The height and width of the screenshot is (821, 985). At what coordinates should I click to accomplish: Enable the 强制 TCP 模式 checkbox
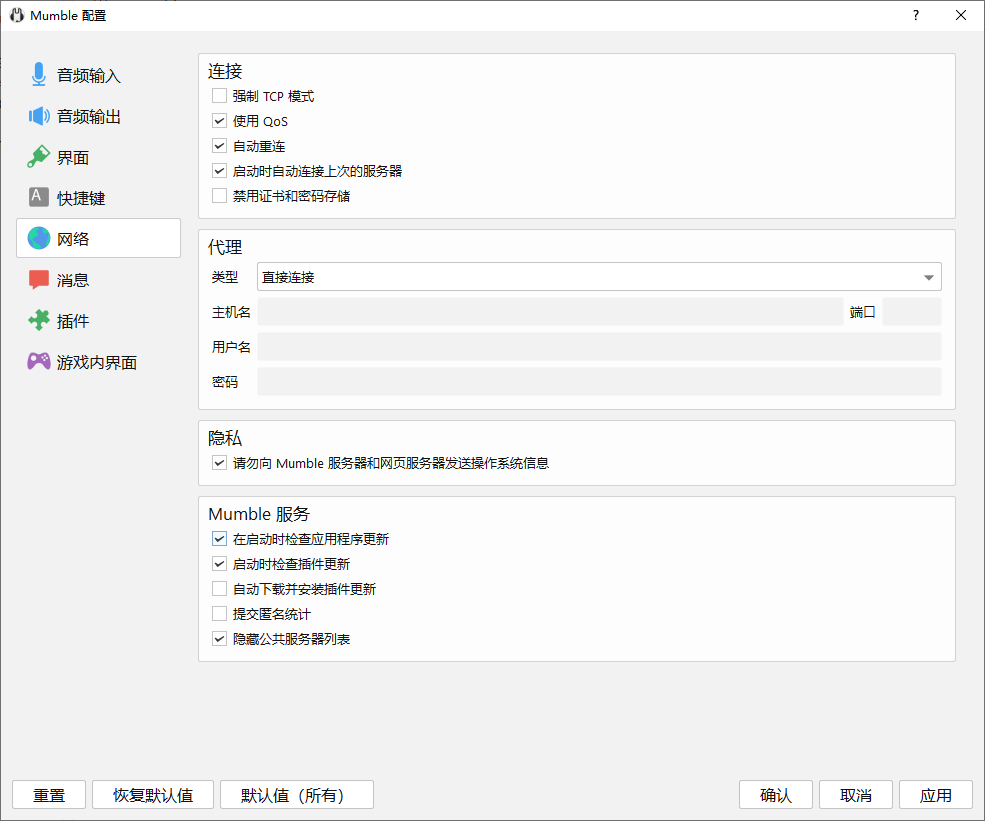pyautogui.click(x=220, y=96)
